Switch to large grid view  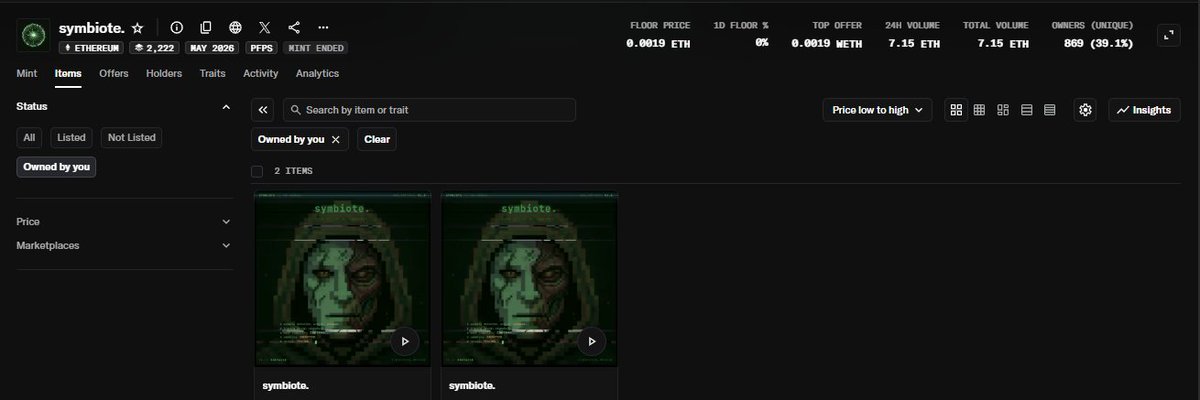(957, 110)
